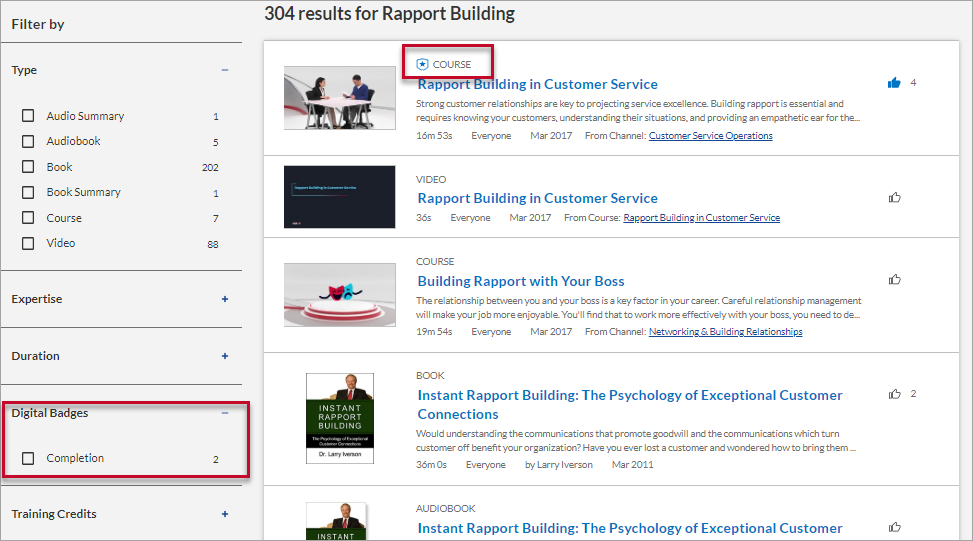The image size is (973, 541).
Task: Collapse the Digital Badges section
Action: (x=224, y=413)
